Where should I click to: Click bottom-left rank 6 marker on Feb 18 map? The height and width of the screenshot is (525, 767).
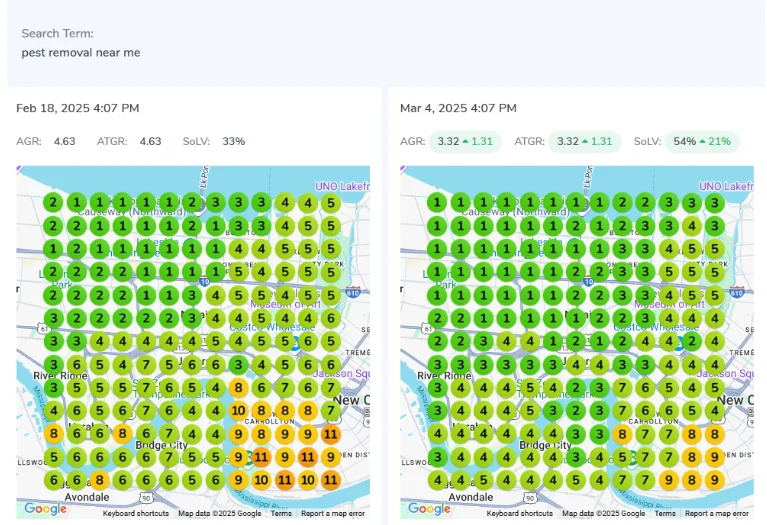click(x=52, y=480)
